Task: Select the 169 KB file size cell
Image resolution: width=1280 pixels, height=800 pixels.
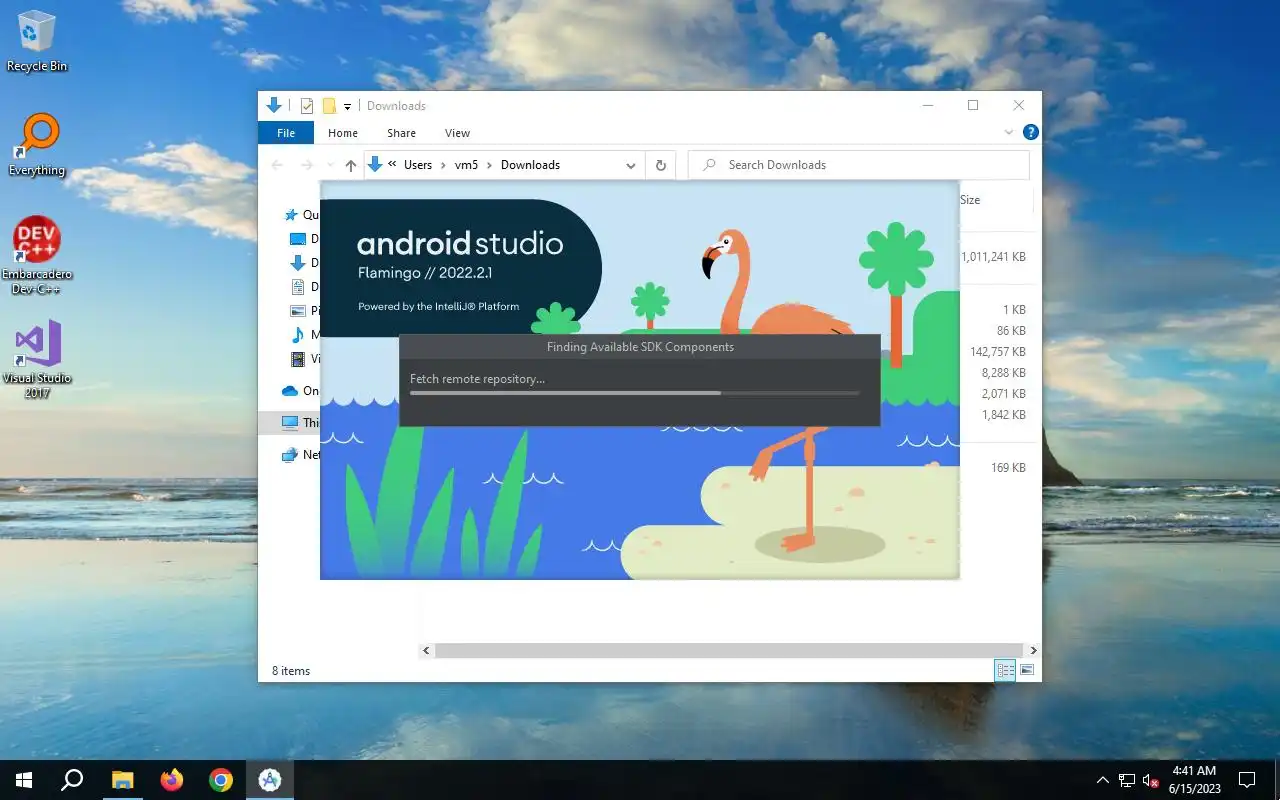Action: click(1008, 468)
